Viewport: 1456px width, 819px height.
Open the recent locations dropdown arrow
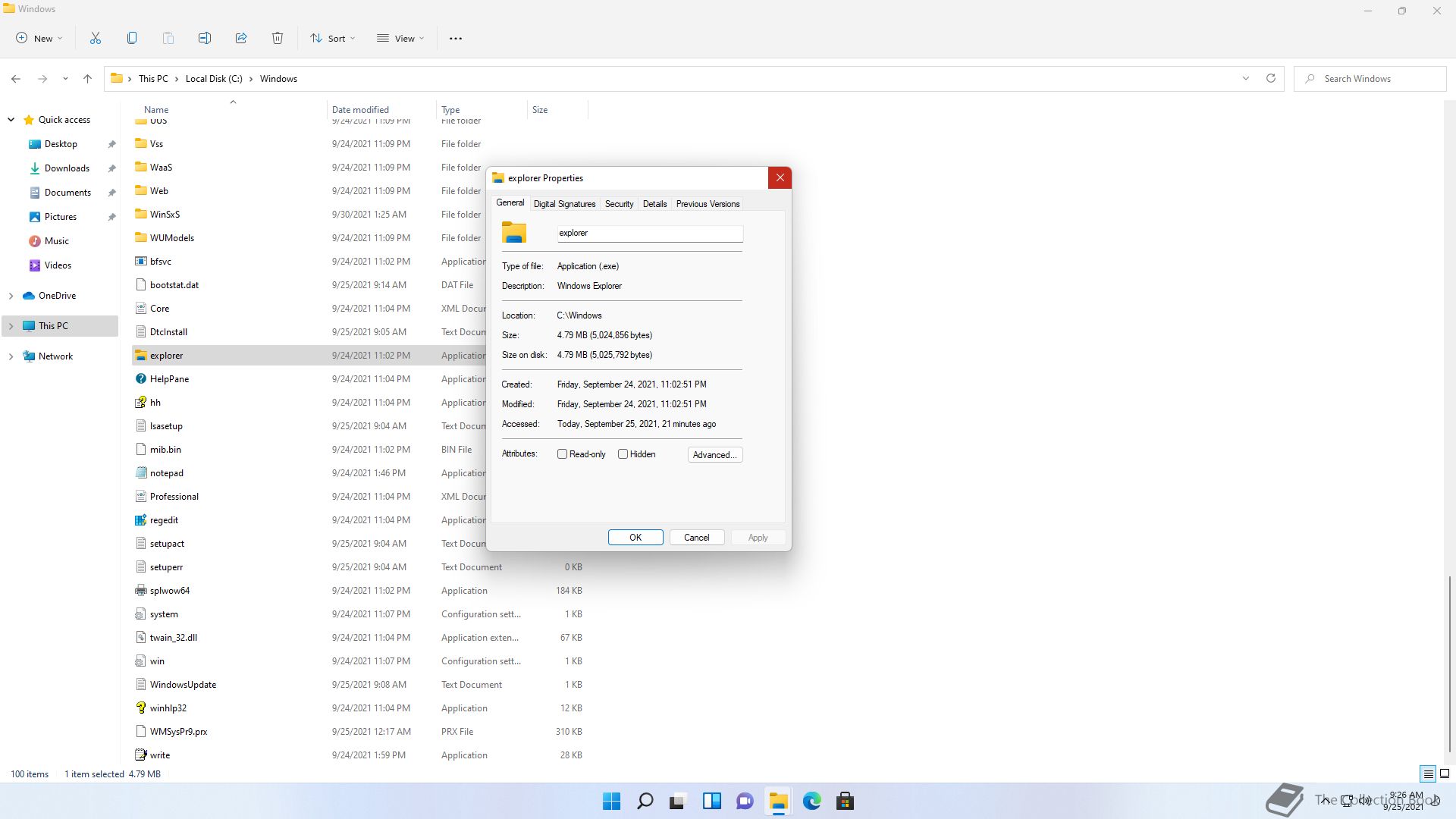click(65, 79)
